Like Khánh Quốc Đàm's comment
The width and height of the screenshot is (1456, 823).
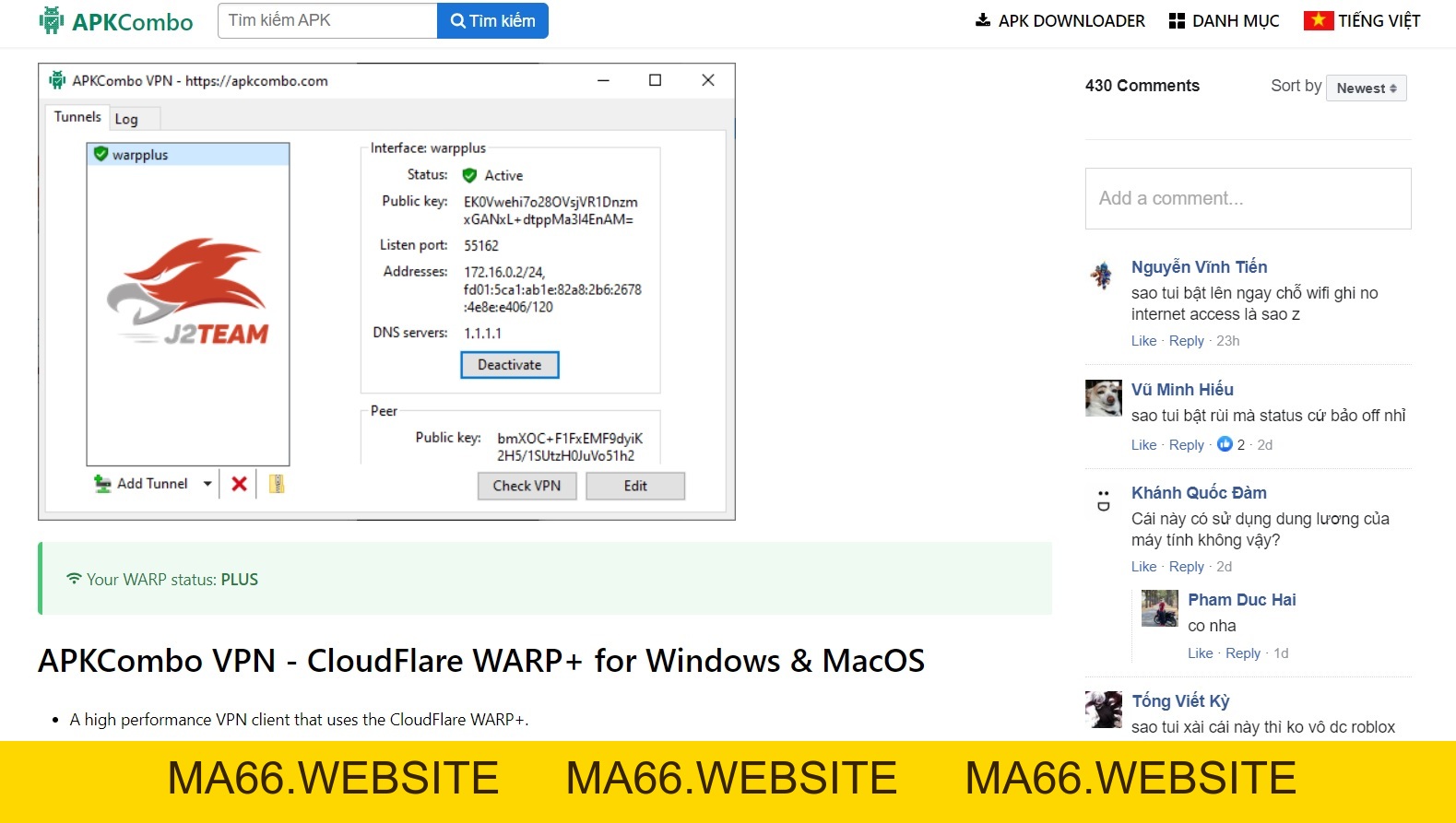pos(1143,567)
